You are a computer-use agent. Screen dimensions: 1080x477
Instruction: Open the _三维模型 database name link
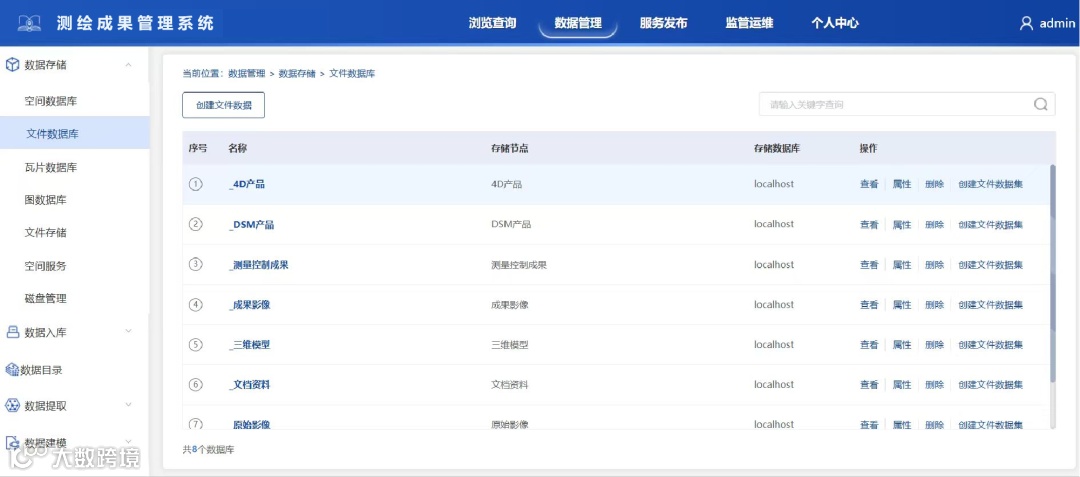[x=249, y=345]
